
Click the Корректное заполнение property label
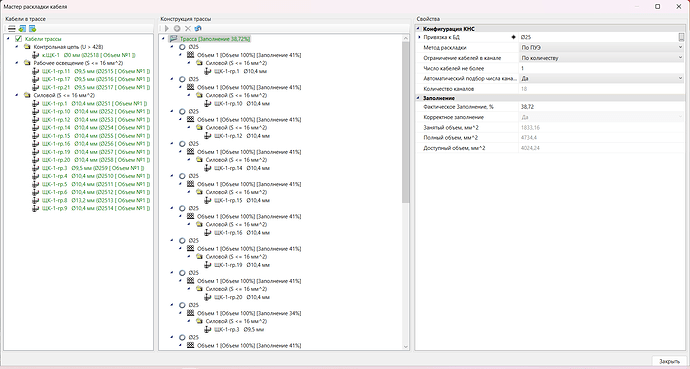tap(453, 117)
